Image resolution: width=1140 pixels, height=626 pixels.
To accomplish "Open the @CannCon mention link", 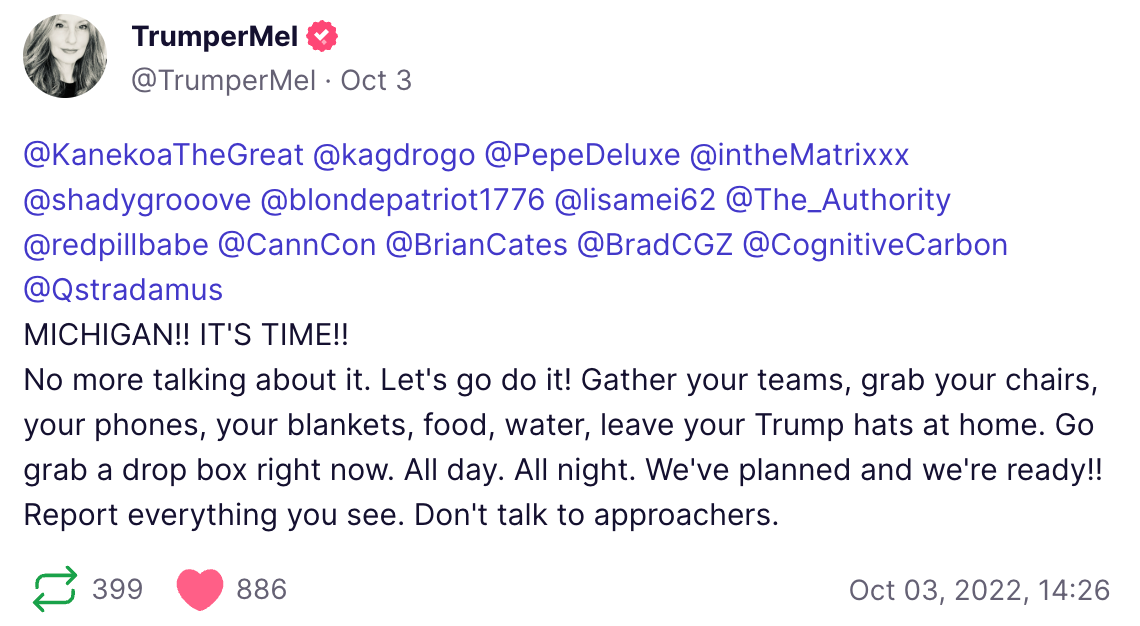I will point(296,245).
